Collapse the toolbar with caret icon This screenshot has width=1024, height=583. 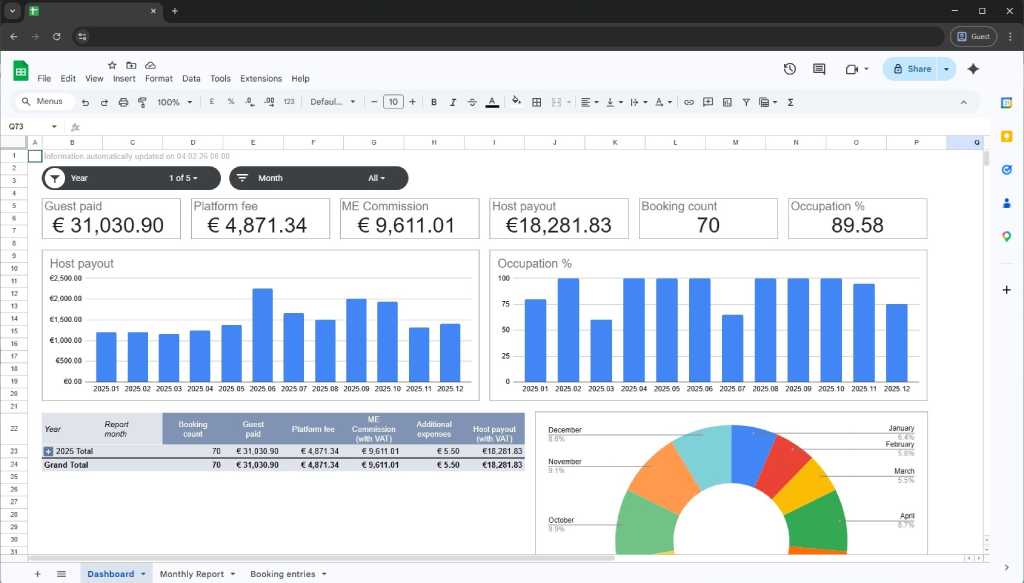[x=963, y=102]
